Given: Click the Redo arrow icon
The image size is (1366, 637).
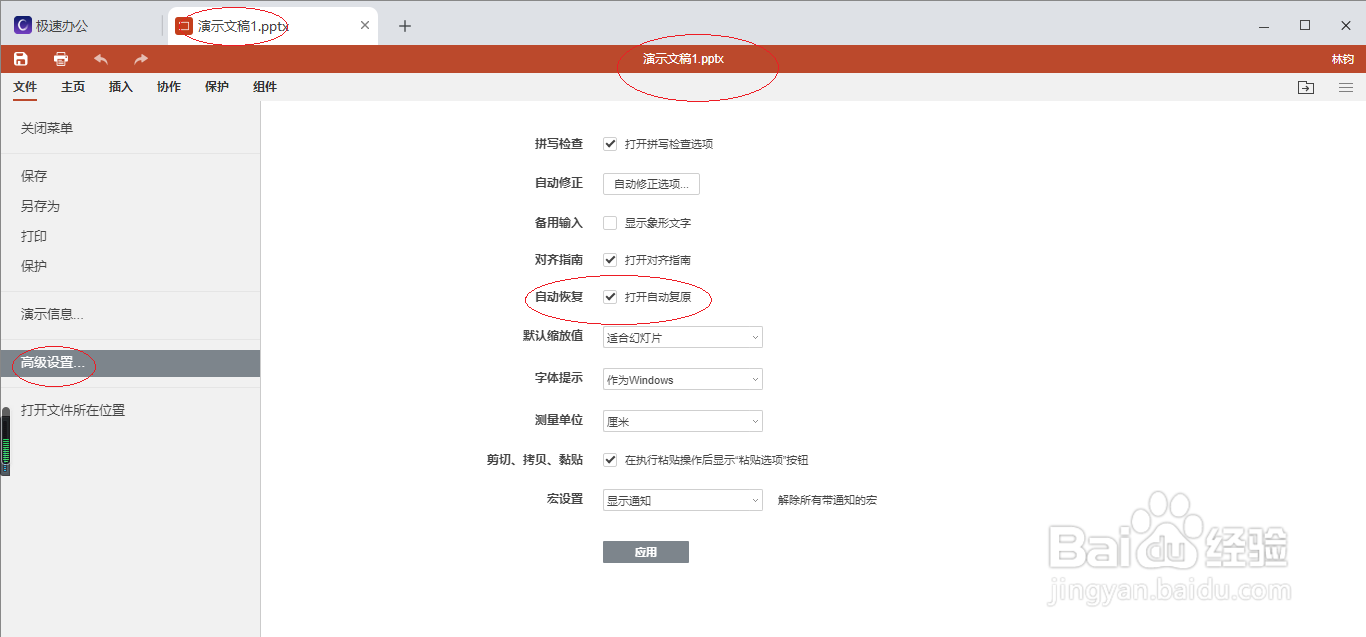Looking at the screenshot, I should [138, 59].
